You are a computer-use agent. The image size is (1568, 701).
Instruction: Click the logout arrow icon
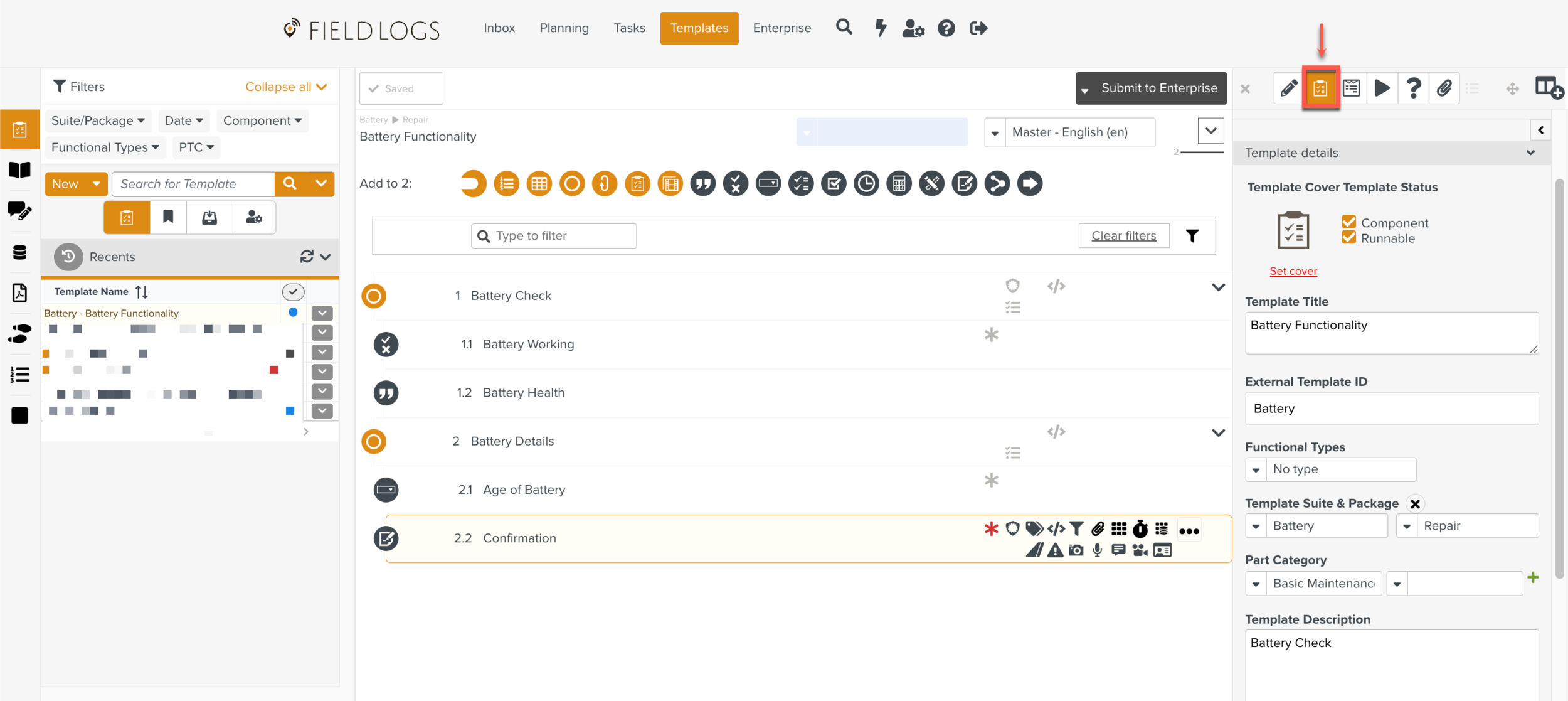click(978, 28)
